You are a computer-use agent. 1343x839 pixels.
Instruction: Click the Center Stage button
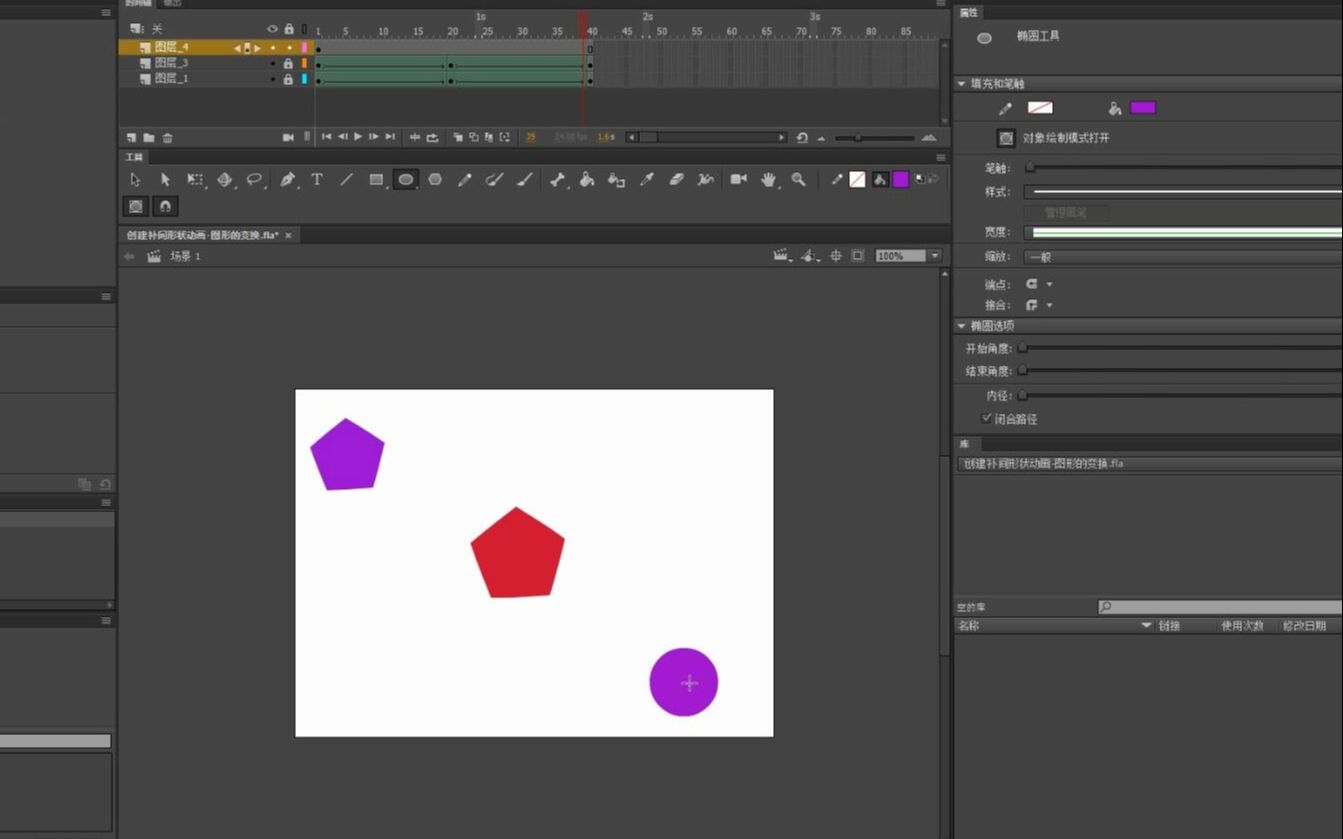(x=836, y=256)
